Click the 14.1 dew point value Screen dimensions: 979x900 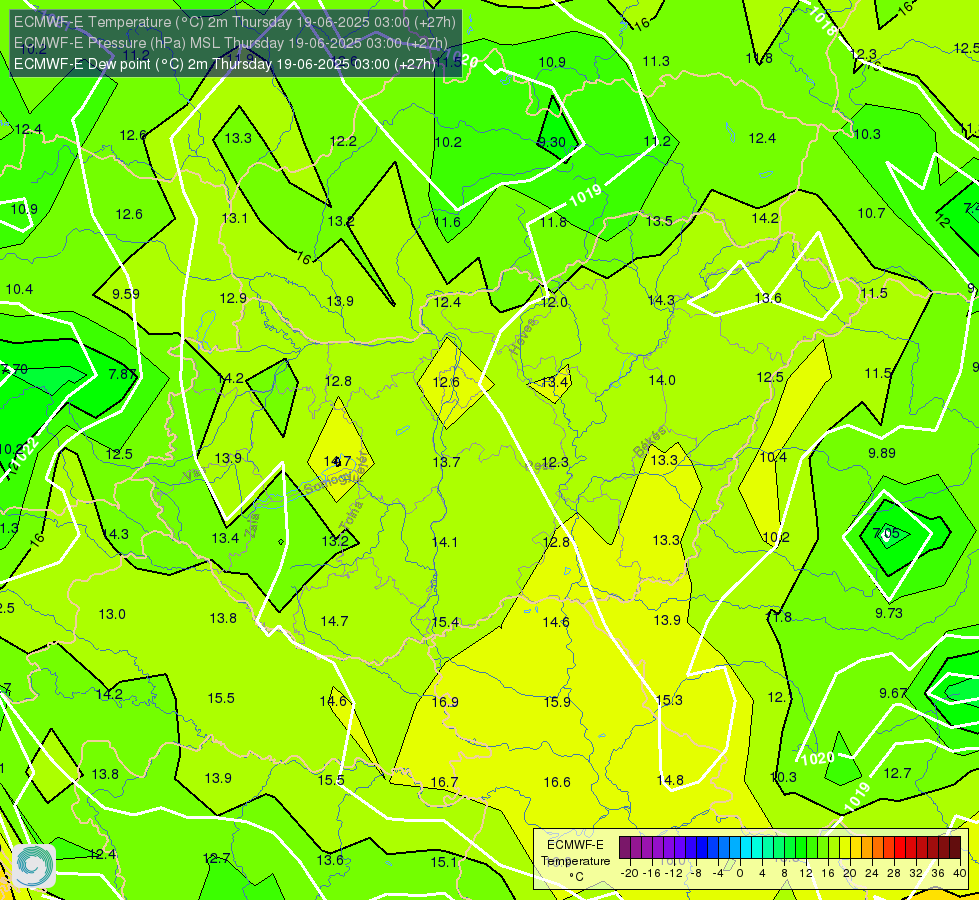click(x=445, y=541)
